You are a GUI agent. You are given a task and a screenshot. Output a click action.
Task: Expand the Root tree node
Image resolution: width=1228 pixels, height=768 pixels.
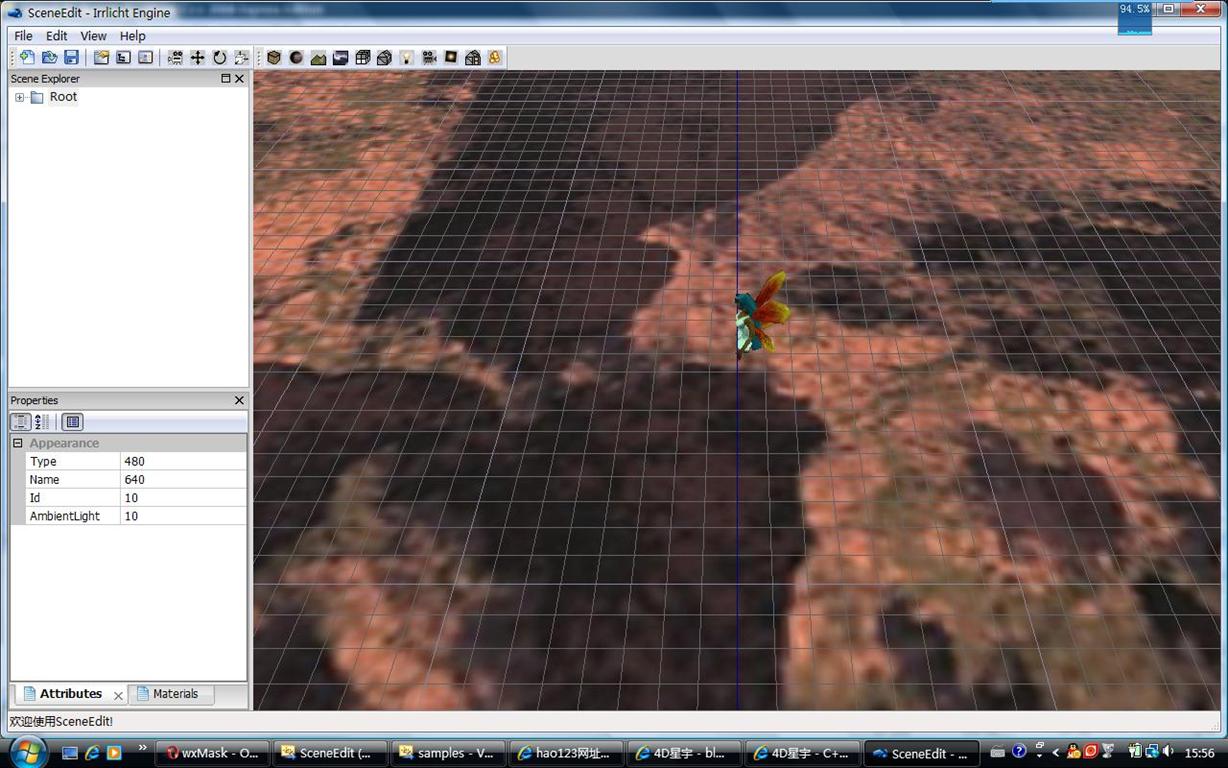19,97
